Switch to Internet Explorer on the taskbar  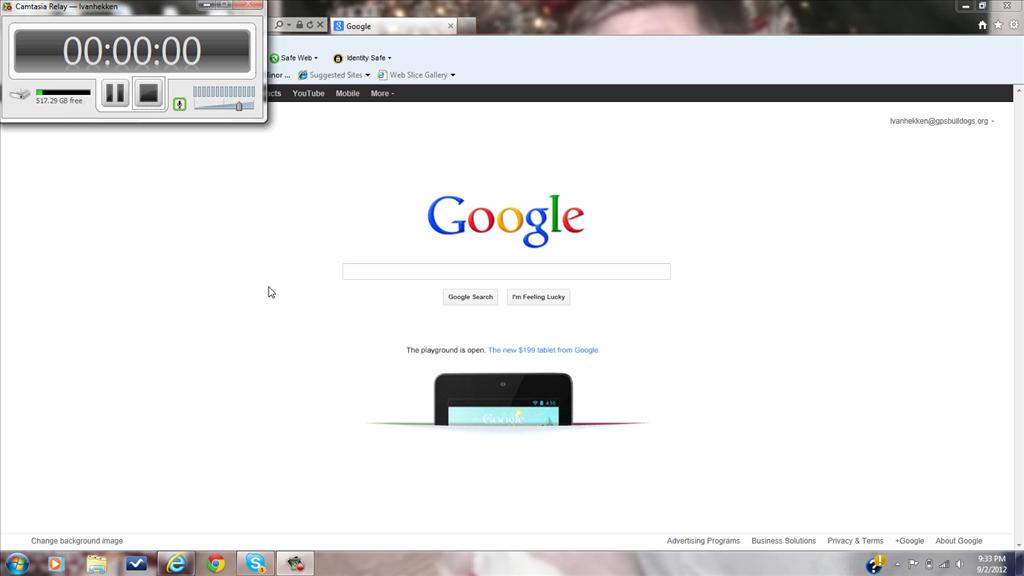click(x=176, y=563)
